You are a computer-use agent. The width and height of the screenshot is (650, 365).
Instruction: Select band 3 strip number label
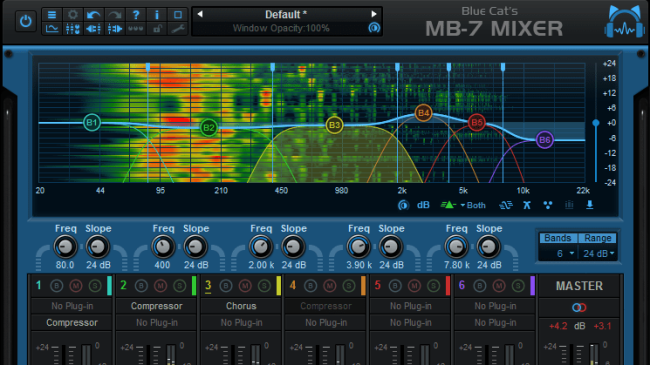click(x=208, y=285)
